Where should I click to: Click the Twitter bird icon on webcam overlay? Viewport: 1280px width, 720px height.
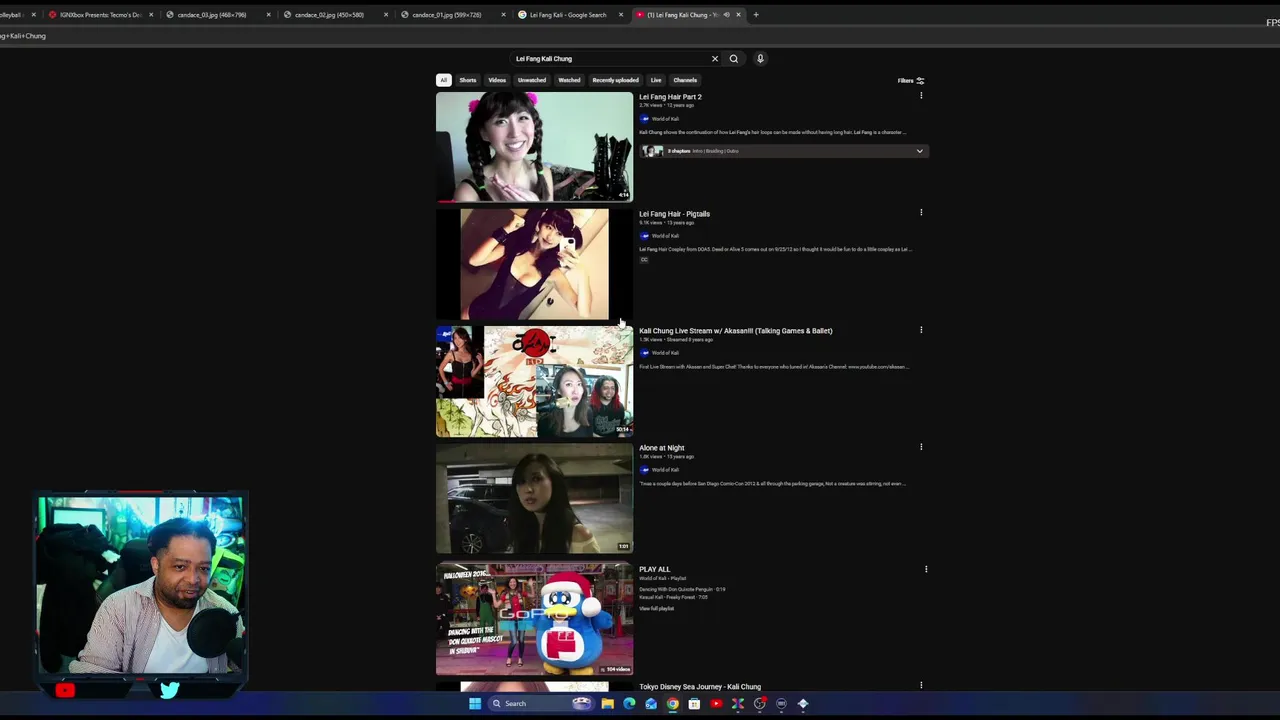point(169,690)
